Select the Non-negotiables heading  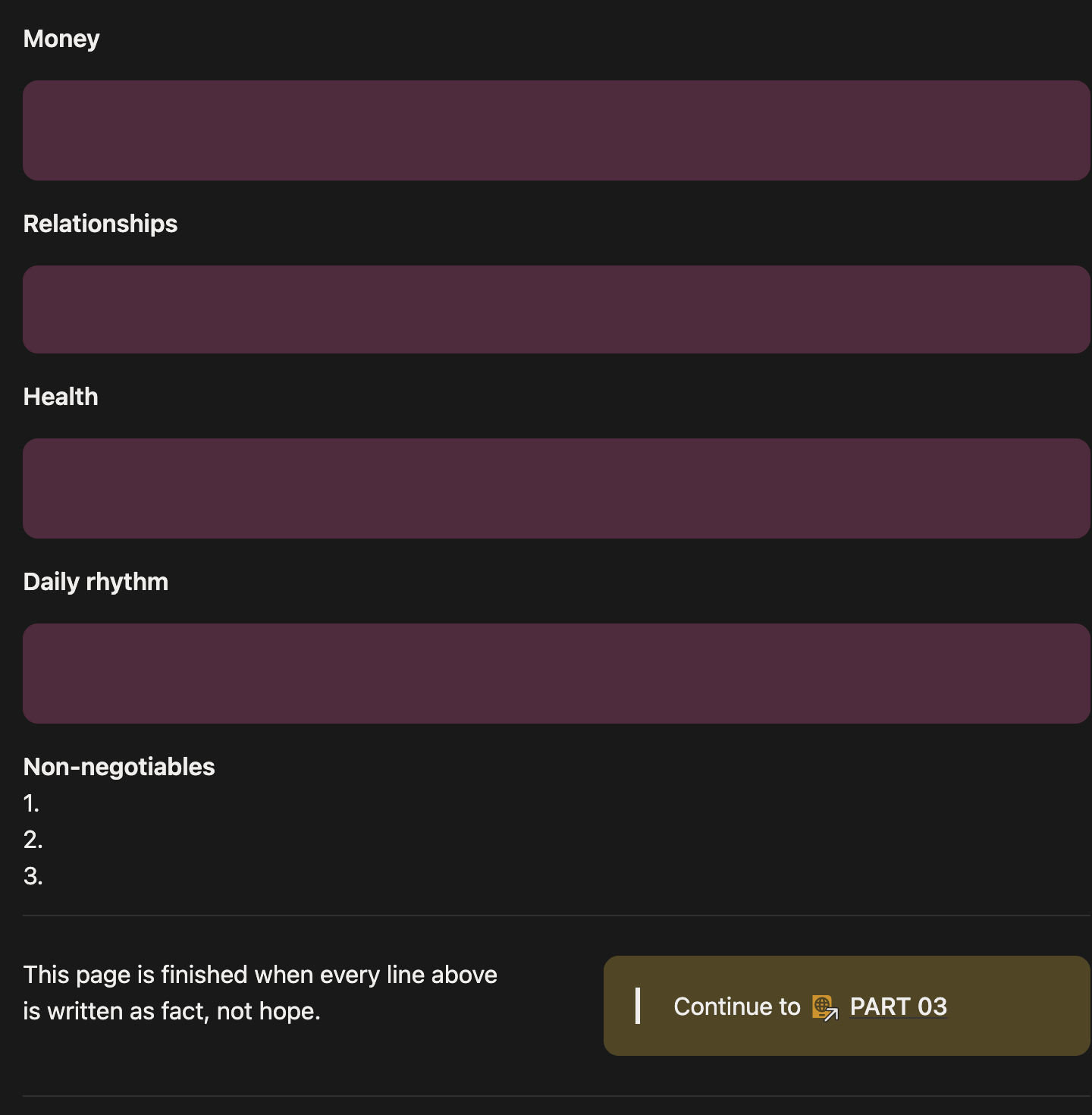[x=119, y=767]
